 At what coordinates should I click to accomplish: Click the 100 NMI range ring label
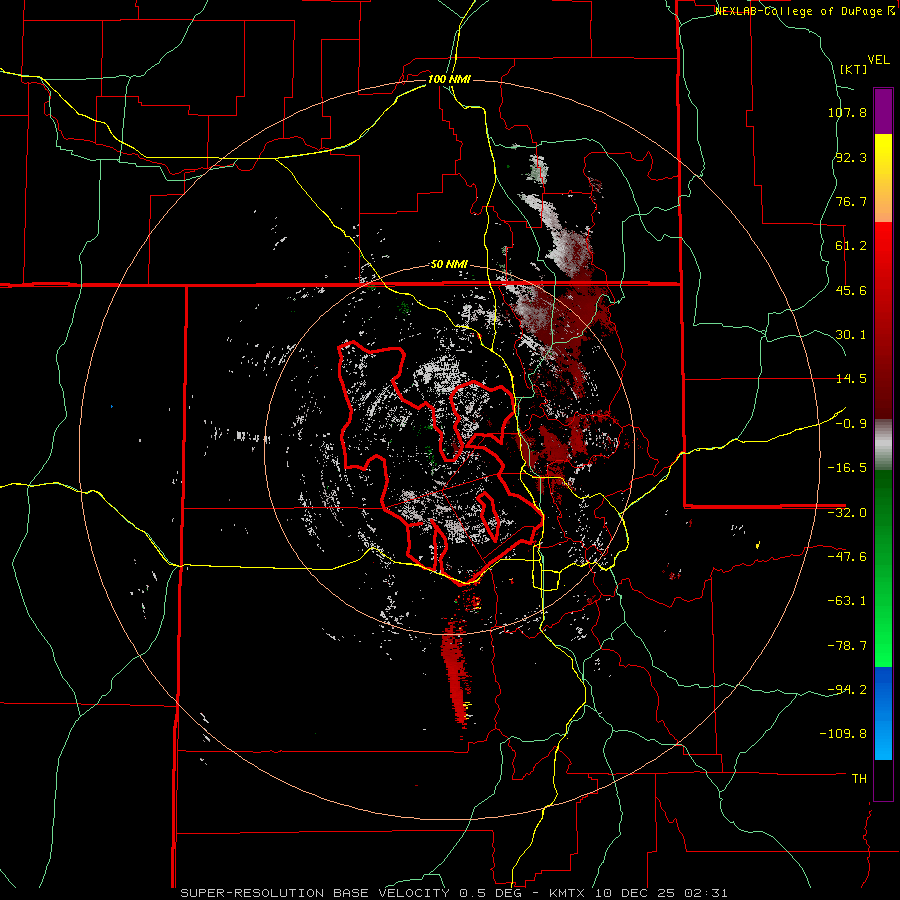[x=449, y=79]
